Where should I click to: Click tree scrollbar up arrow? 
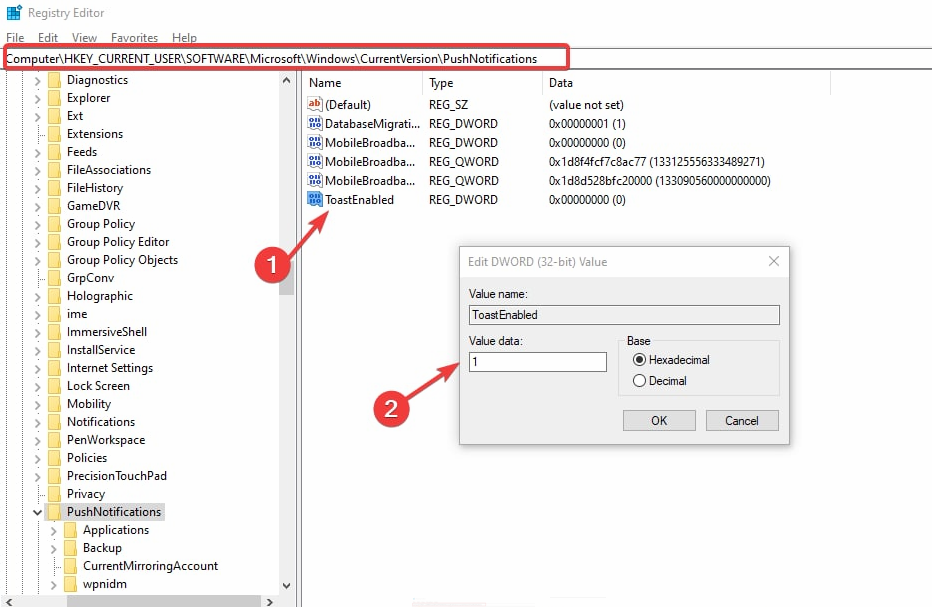286,80
